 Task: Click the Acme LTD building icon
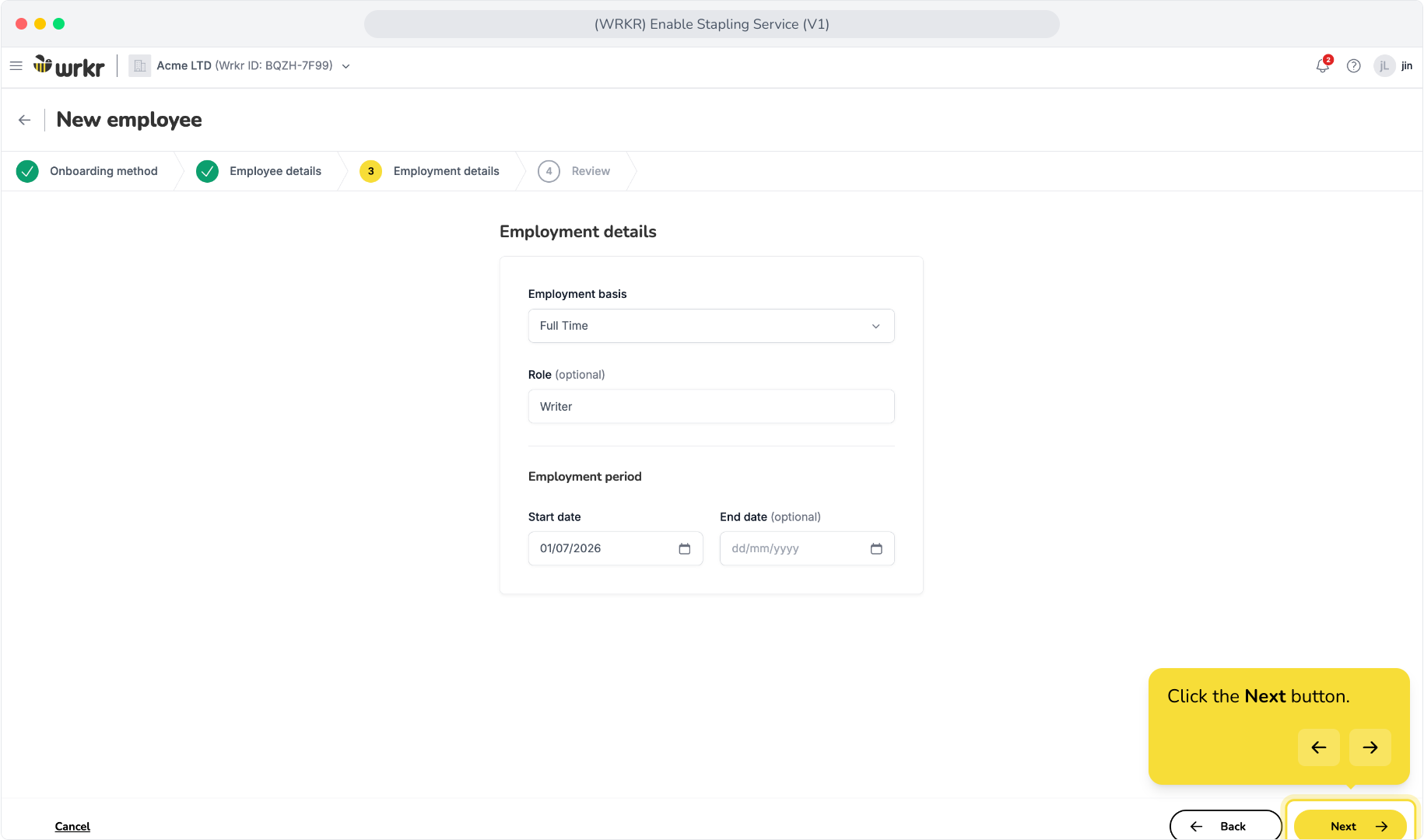point(139,66)
